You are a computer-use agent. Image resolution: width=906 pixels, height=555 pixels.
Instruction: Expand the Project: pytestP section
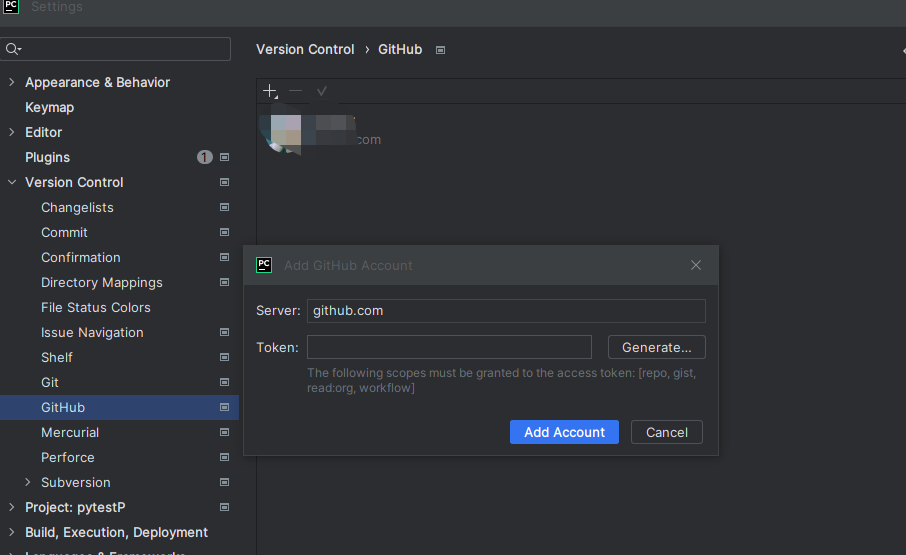coord(12,507)
